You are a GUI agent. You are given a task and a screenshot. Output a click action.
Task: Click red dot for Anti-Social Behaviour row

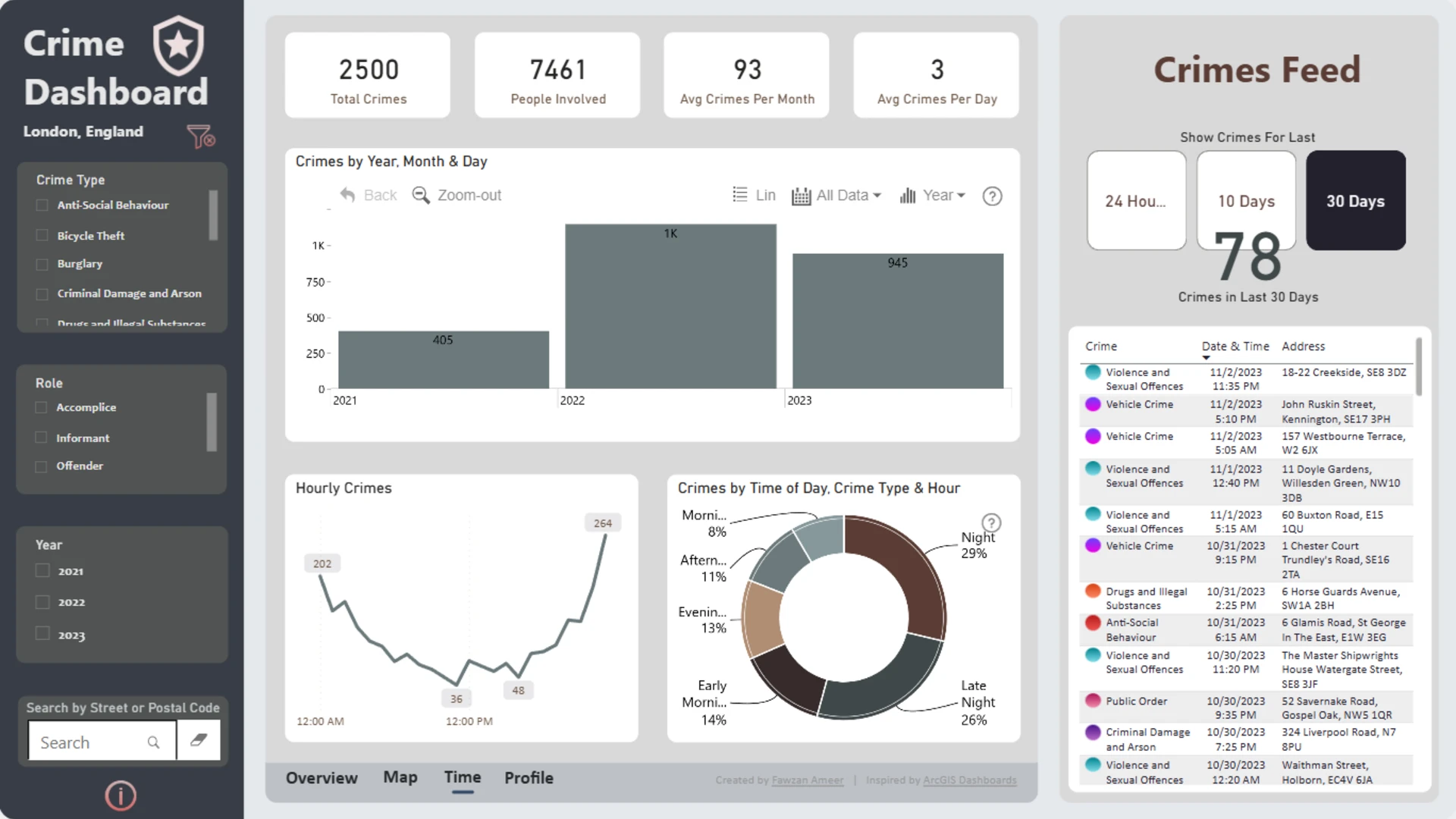1093,623
